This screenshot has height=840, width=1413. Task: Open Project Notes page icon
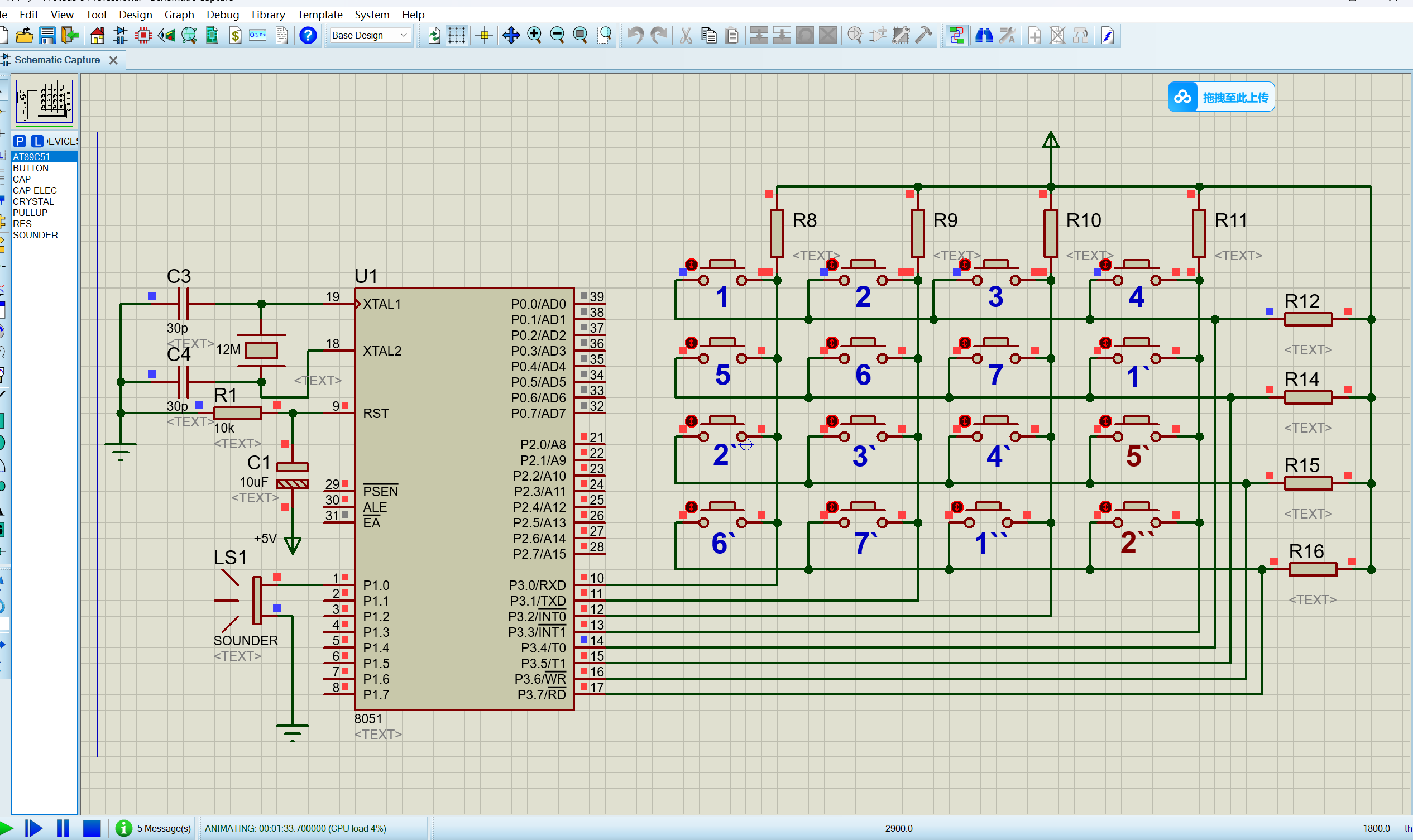tap(282, 36)
